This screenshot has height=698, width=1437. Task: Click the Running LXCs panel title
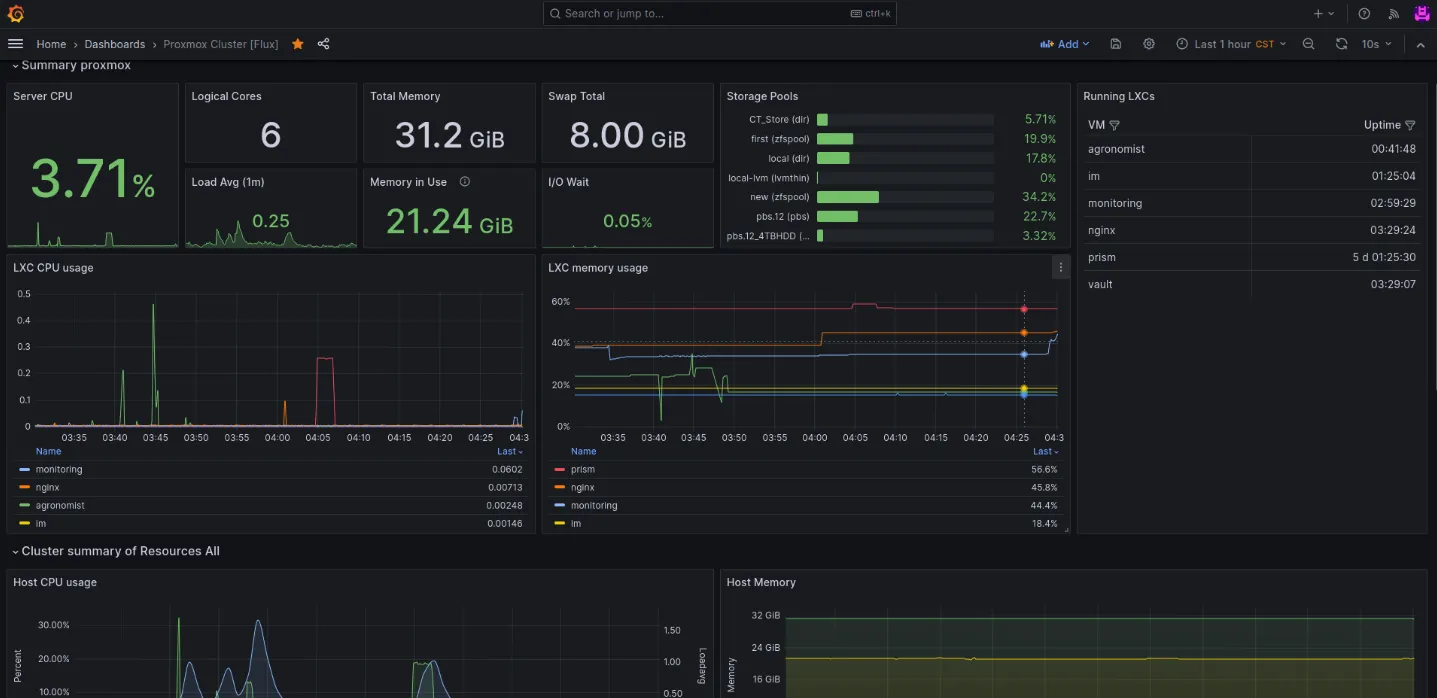click(1119, 96)
